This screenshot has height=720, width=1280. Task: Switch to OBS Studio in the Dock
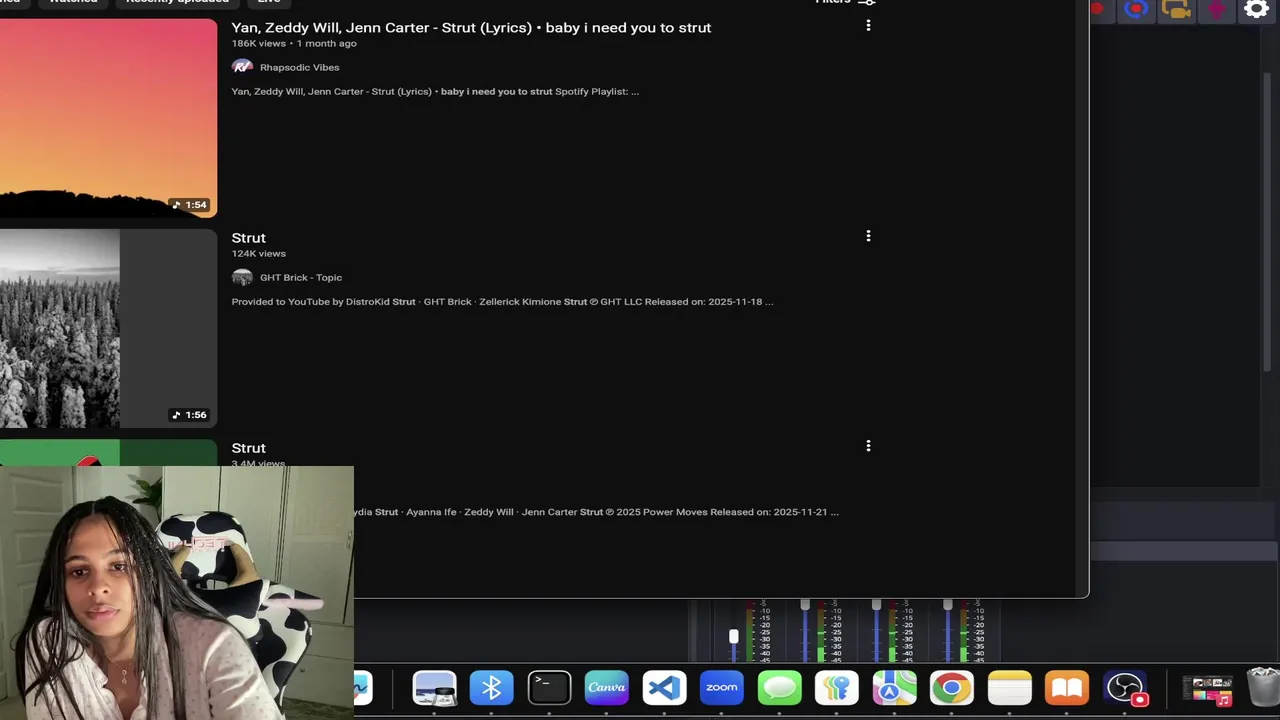1125,688
